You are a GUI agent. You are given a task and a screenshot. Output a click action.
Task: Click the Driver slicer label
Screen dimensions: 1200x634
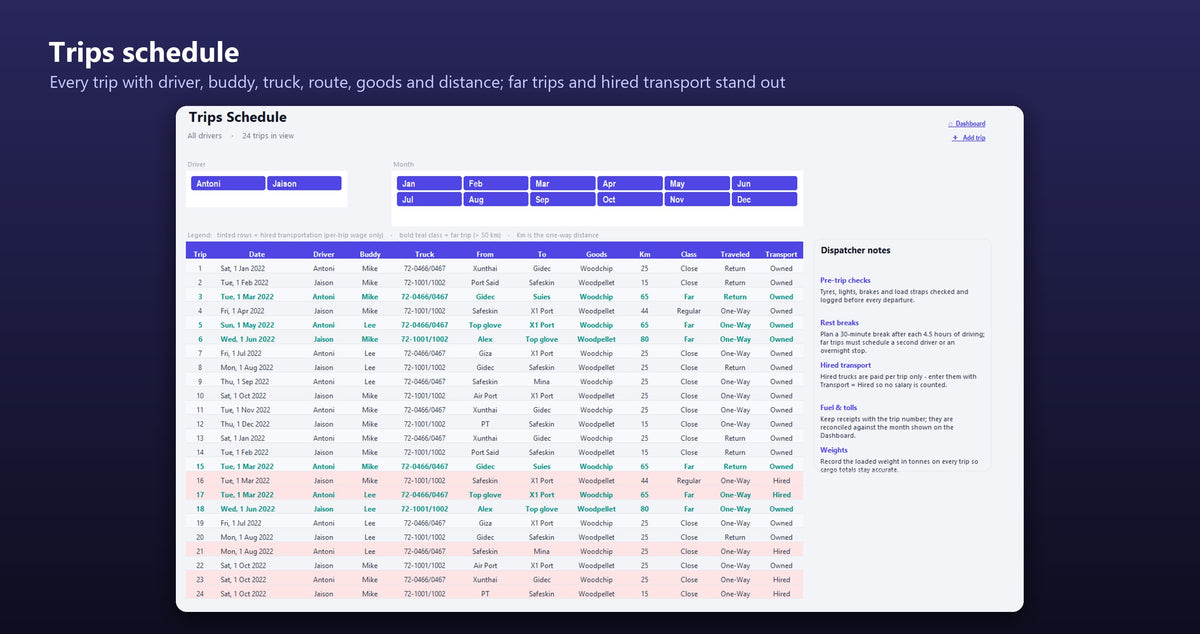[197, 164]
